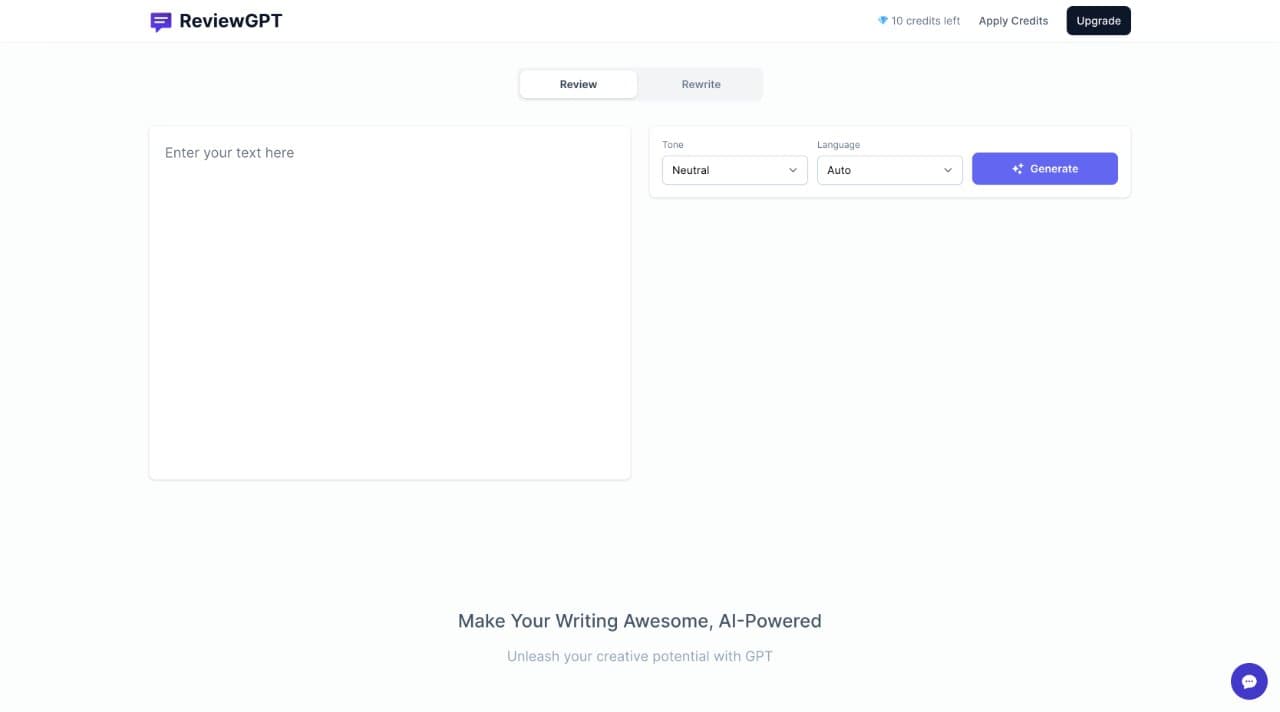Open the chat support bubble icon

pos(1249,682)
